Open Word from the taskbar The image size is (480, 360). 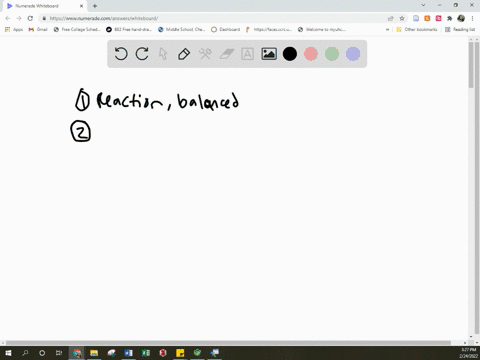tap(128, 353)
